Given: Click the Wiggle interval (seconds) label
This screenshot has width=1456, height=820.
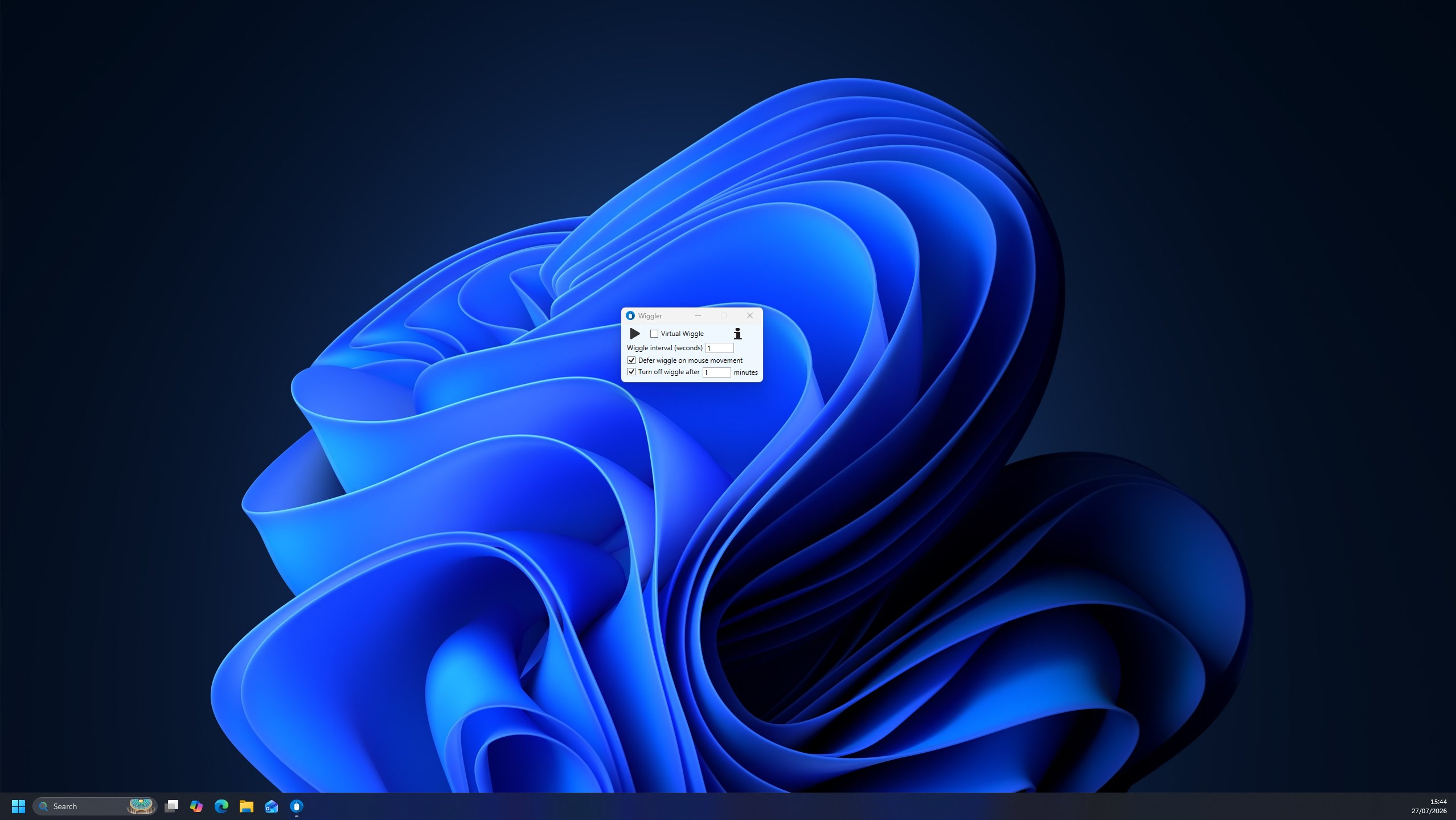Looking at the screenshot, I should coord(665,348).
